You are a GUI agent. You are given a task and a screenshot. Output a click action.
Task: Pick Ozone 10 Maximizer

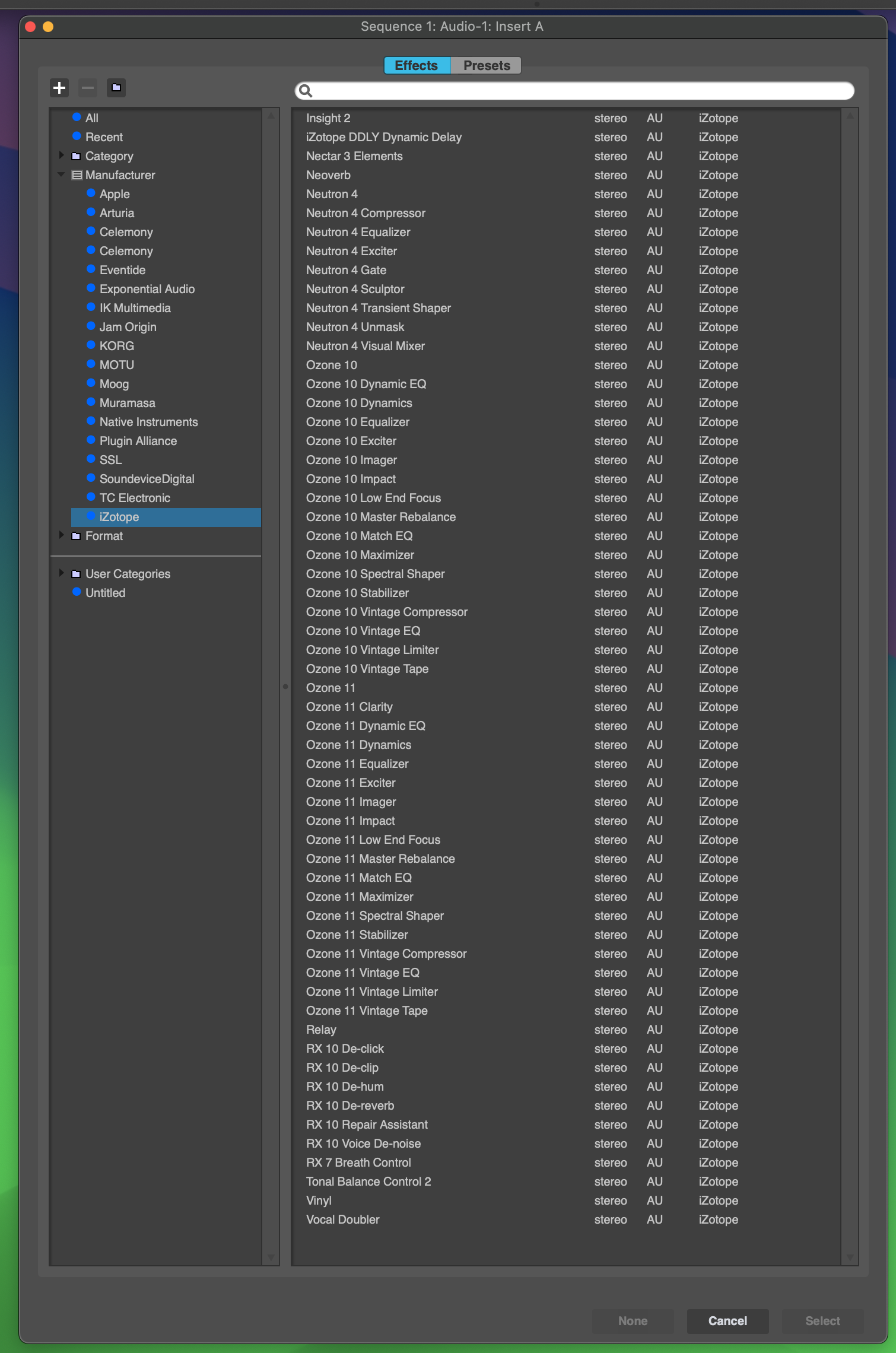coord(360,555)
